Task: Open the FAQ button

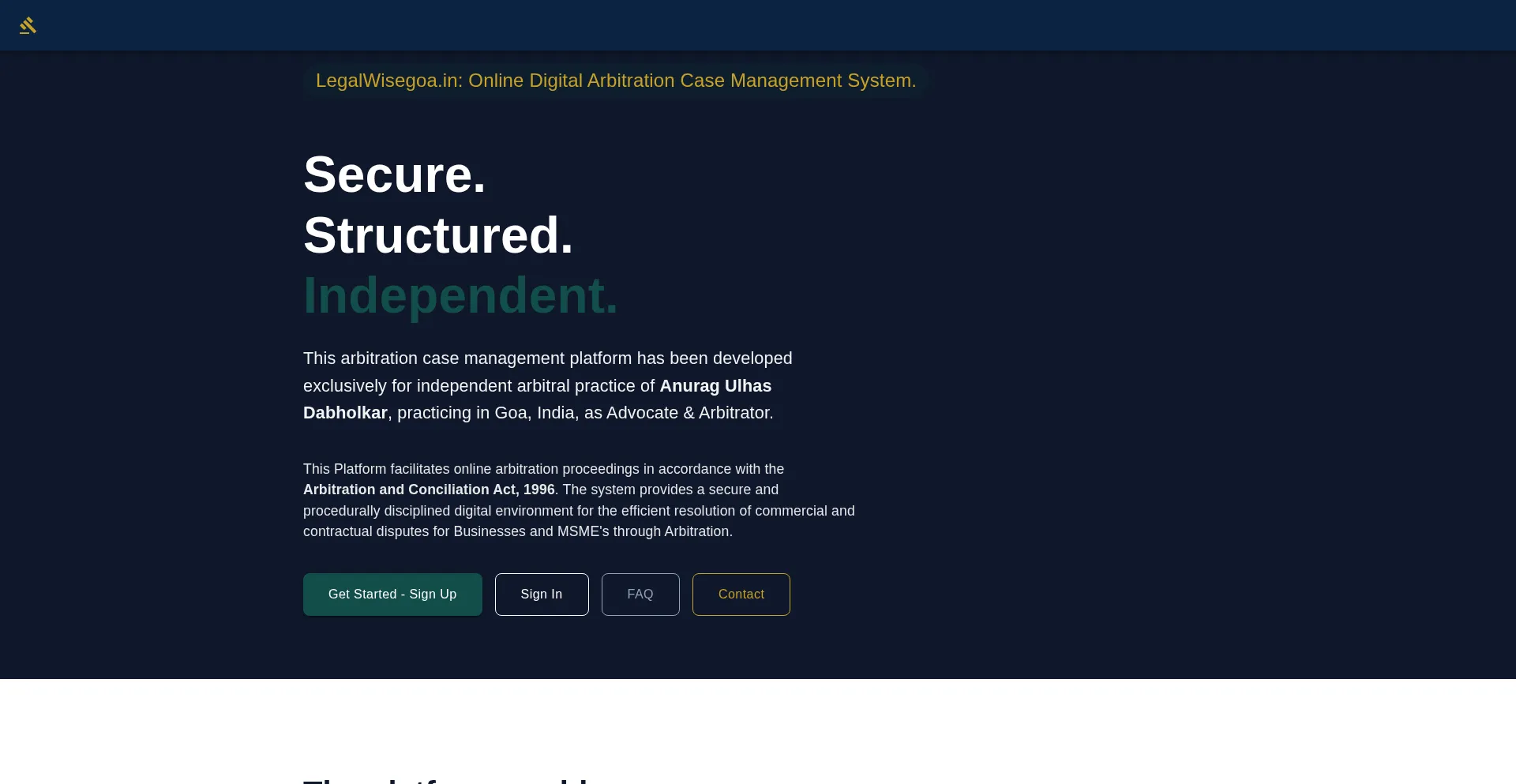Action: [640, 595]
